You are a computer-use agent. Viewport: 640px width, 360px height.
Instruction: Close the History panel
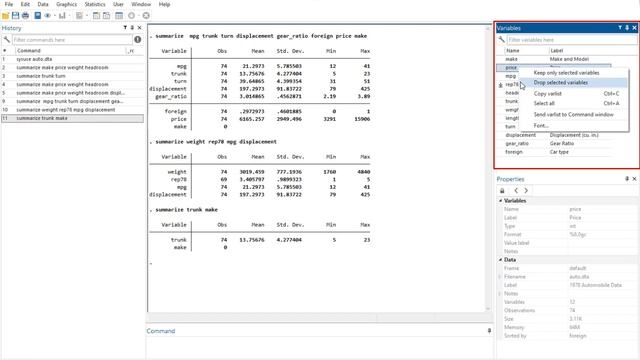point(140,28)
